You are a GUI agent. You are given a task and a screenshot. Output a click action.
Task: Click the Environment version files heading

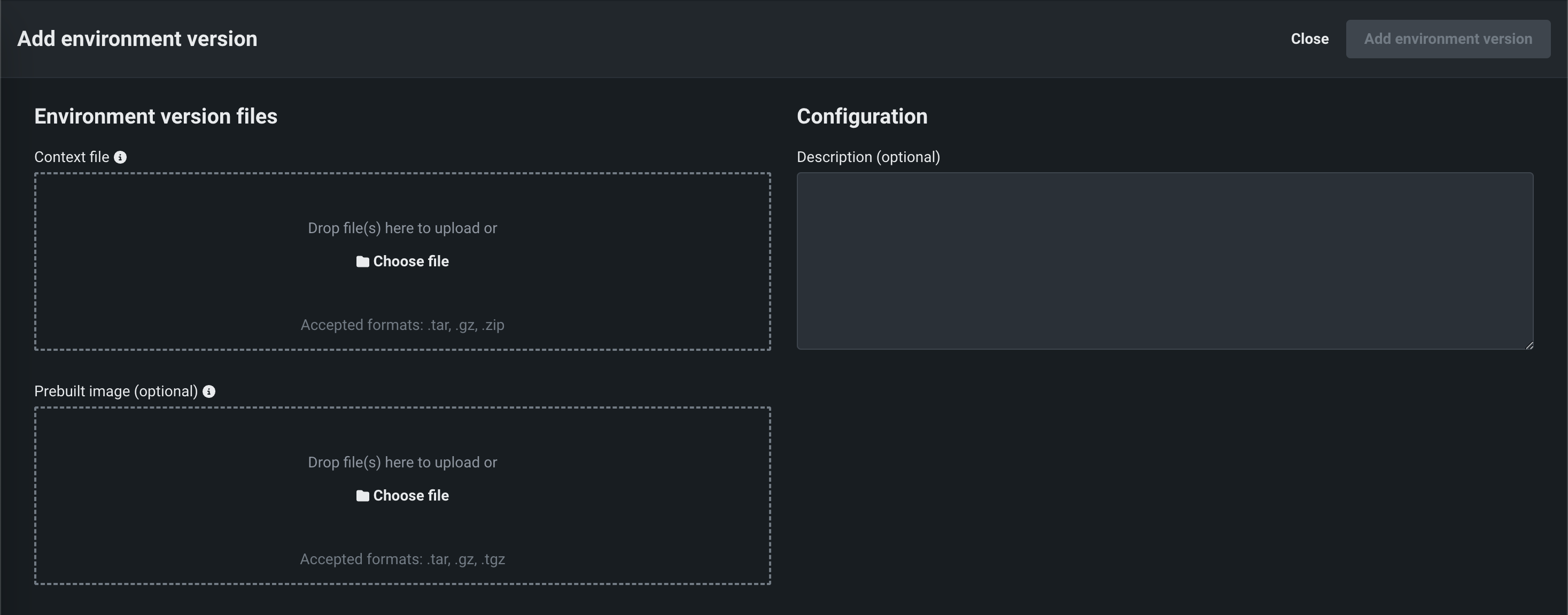pos(156,116)
